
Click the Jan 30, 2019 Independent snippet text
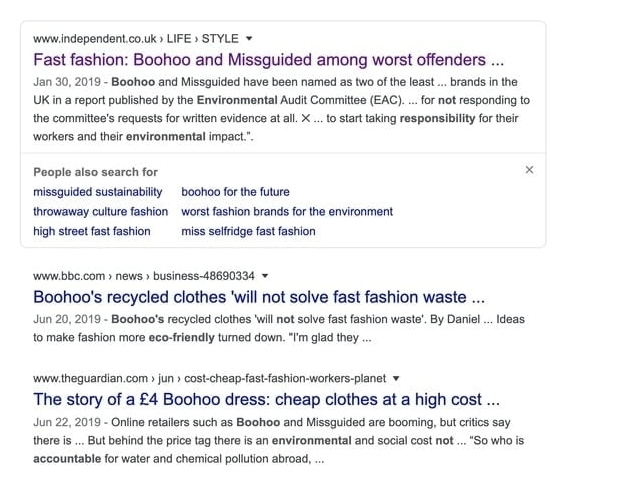point(281,109)
